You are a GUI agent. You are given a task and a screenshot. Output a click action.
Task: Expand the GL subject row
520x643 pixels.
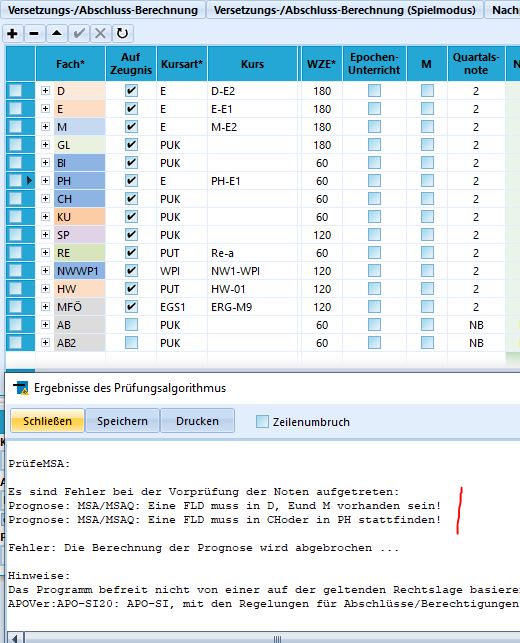pyautogui.click(x=46, y=145)
